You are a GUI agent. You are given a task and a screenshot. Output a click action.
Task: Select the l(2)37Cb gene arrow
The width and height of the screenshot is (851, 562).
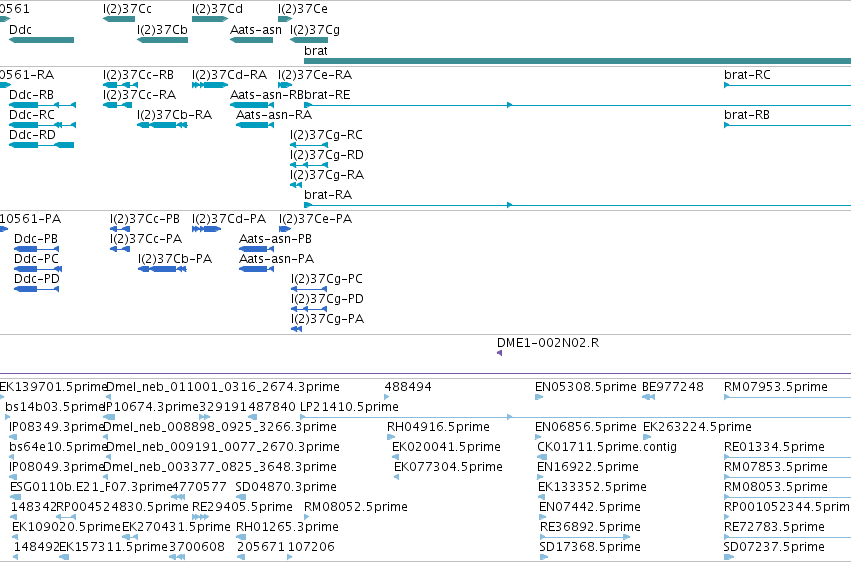point(162,40)
